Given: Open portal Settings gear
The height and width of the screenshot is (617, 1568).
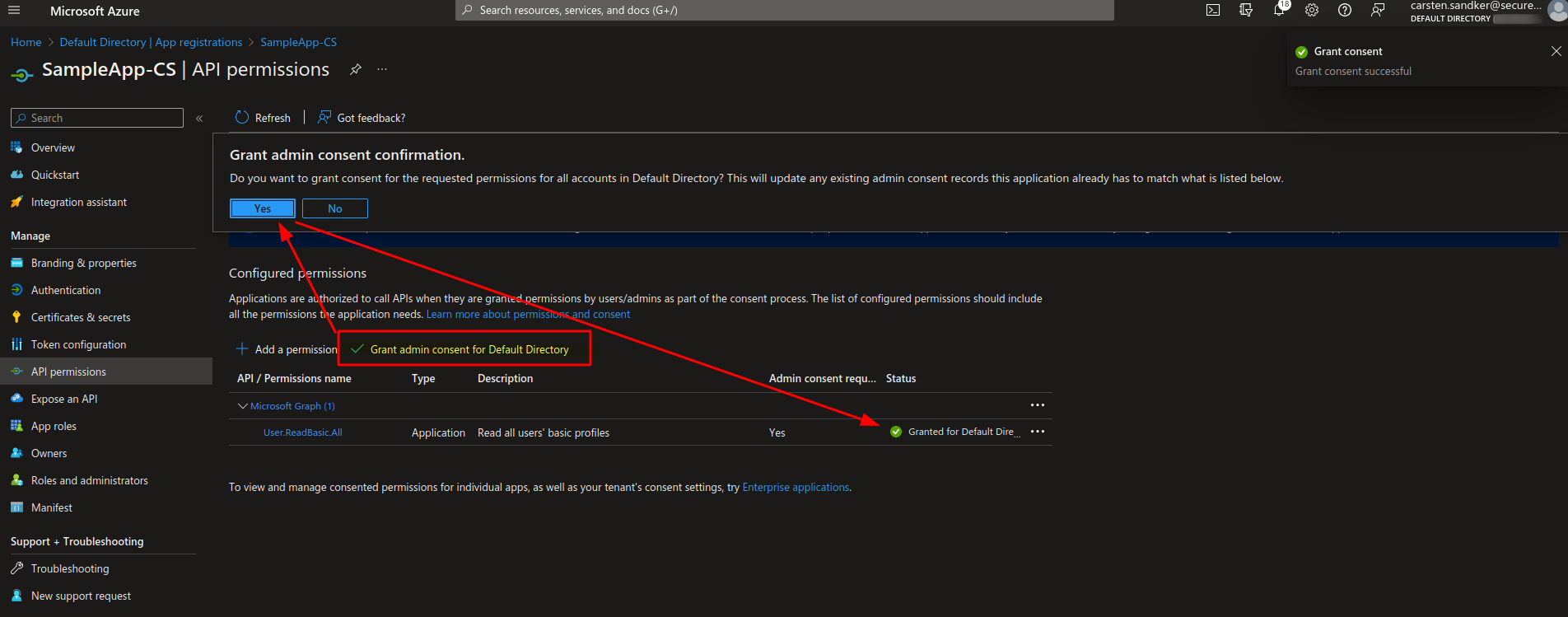Looking at the screenshot, I should pyautogui.click(x=1312, y=11).
